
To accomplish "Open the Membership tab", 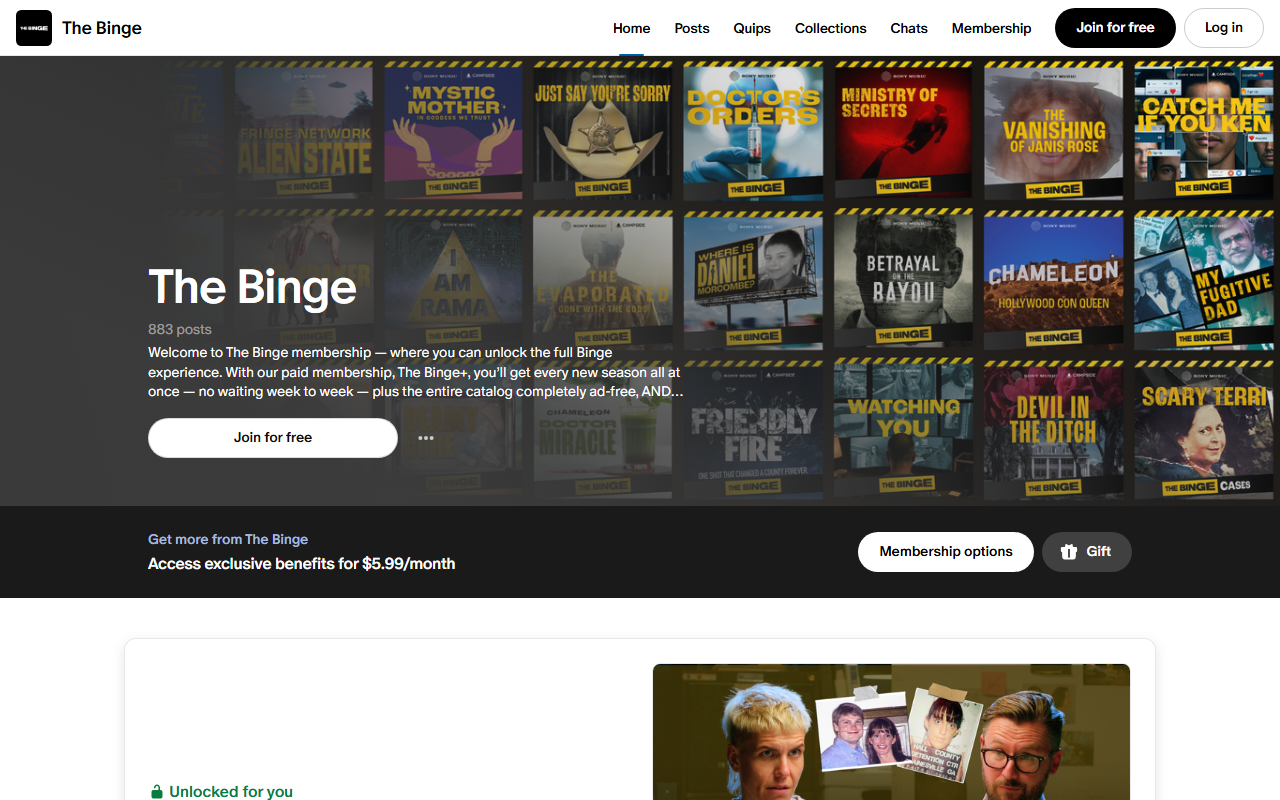I will click(992, 28).
